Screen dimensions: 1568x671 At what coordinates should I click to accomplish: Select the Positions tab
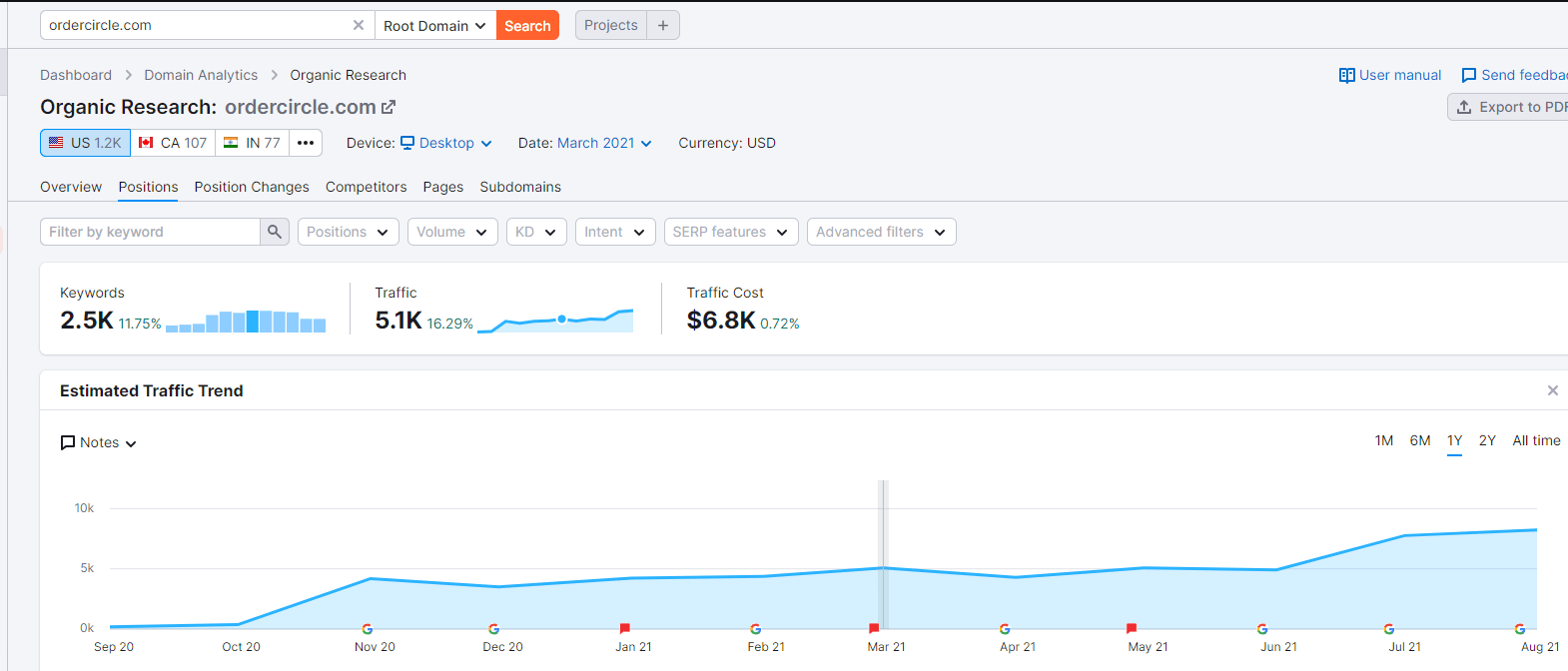pyautogui.click(x=148, y=187)
